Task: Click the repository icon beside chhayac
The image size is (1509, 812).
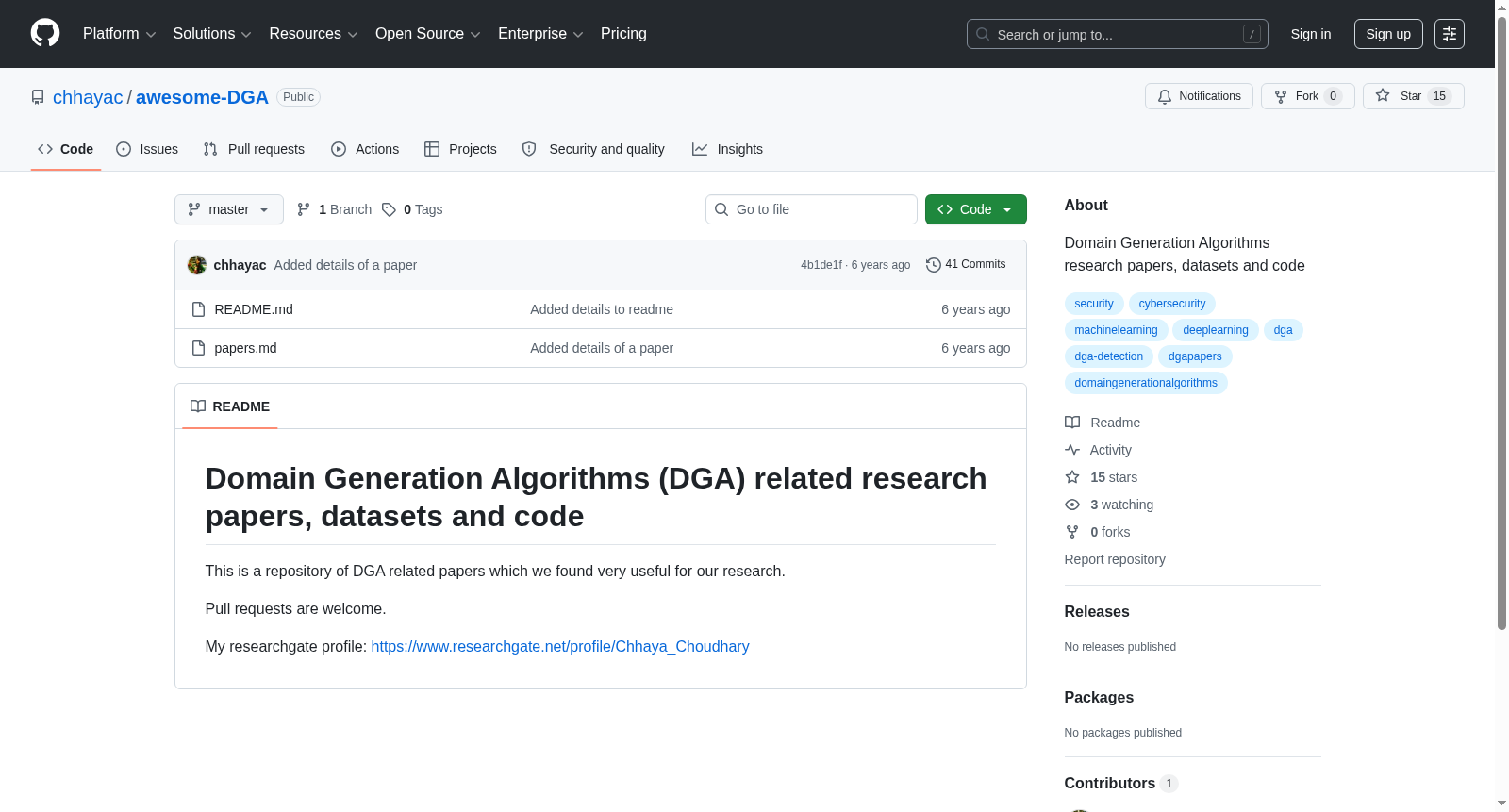Action: [38, 97]
